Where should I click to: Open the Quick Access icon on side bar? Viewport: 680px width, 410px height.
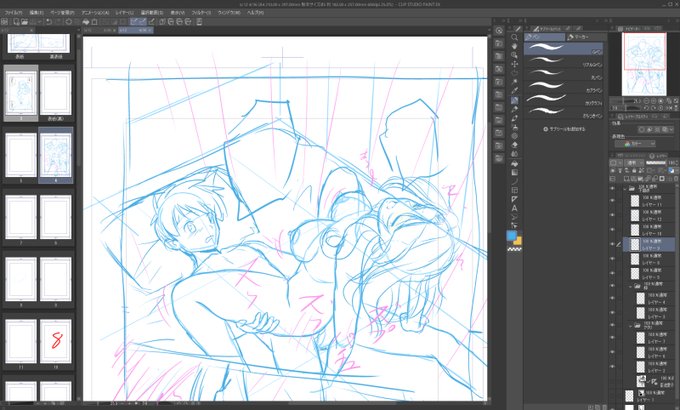(499, 30)
